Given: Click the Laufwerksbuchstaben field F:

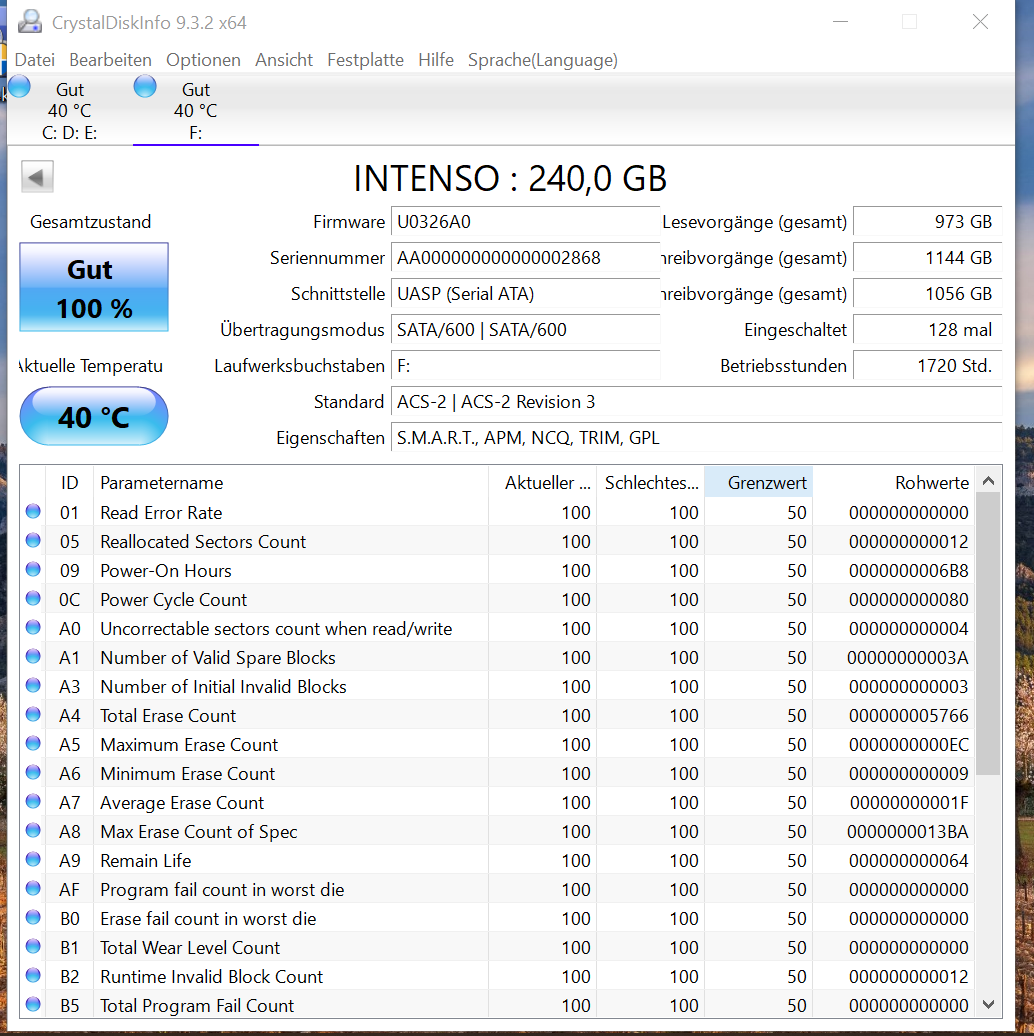Looking at the screenshot, I should [x=525, y=365].
